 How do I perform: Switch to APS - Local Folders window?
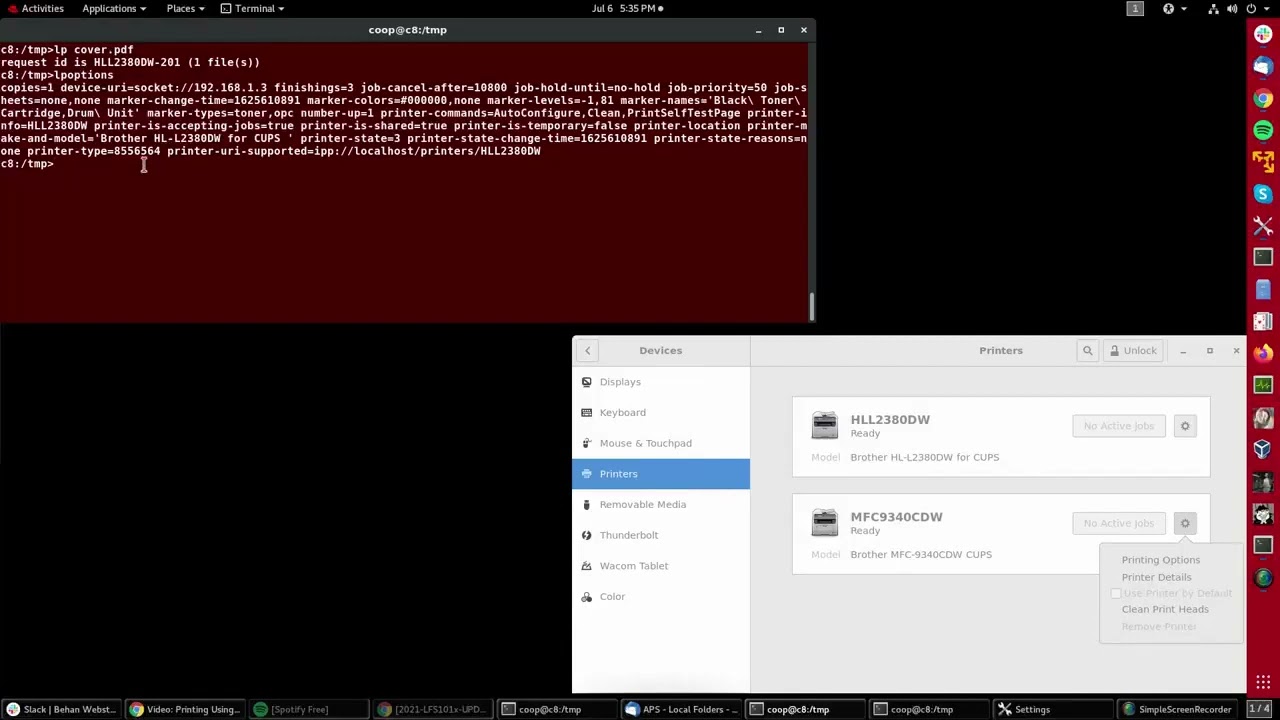click(682, 709)
